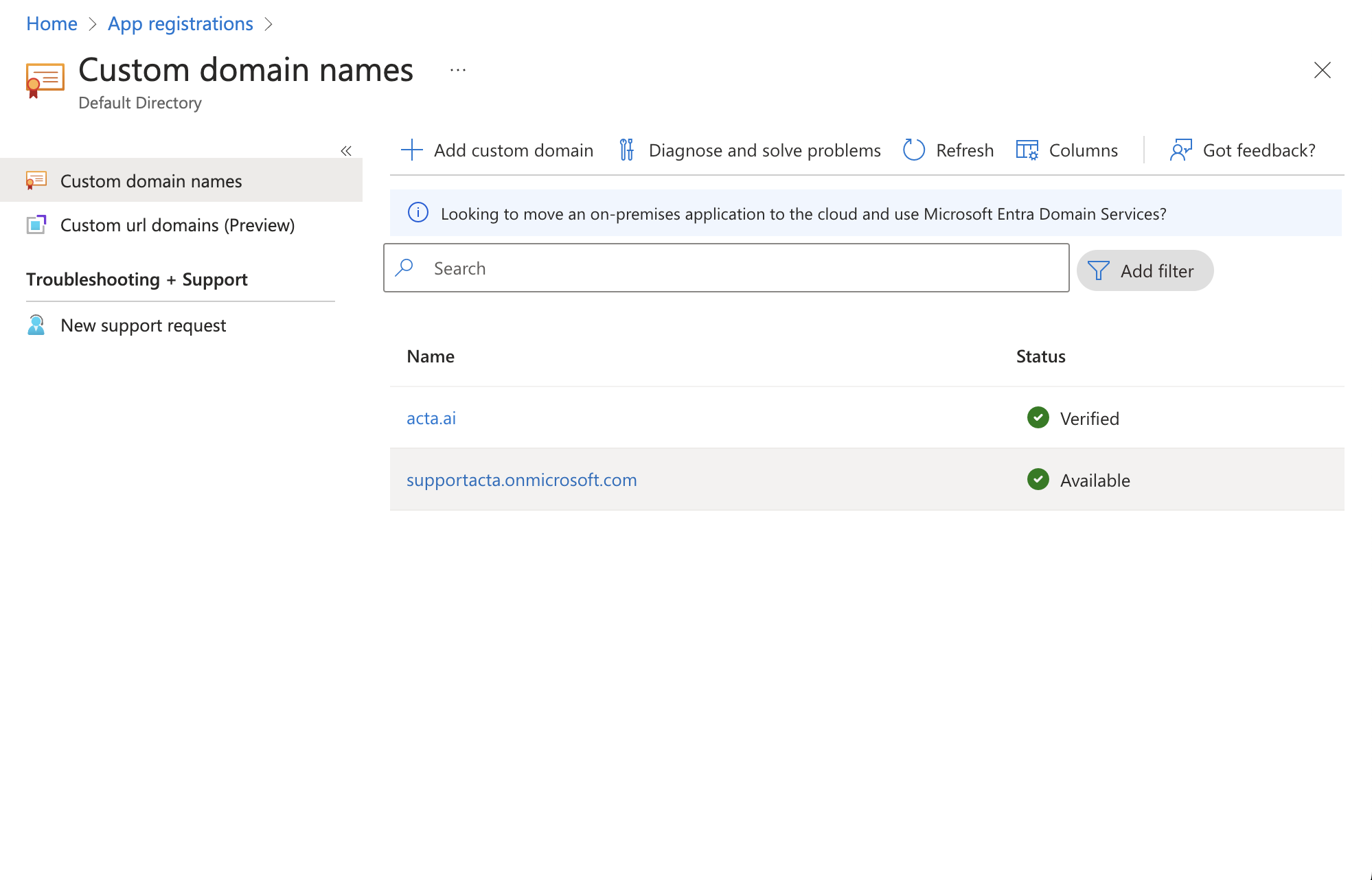Click the Name column header
The width and height of the screenshot is (1372, 880).
click(x=431, y=356)
